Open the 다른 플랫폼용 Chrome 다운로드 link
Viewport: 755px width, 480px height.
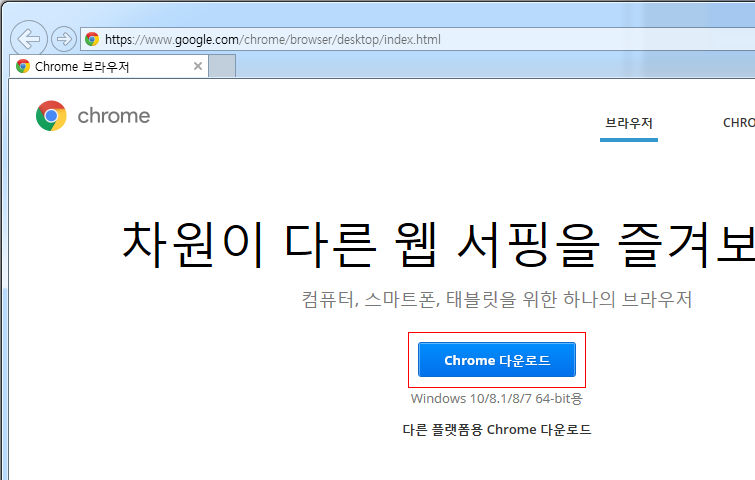click(497, 429)
